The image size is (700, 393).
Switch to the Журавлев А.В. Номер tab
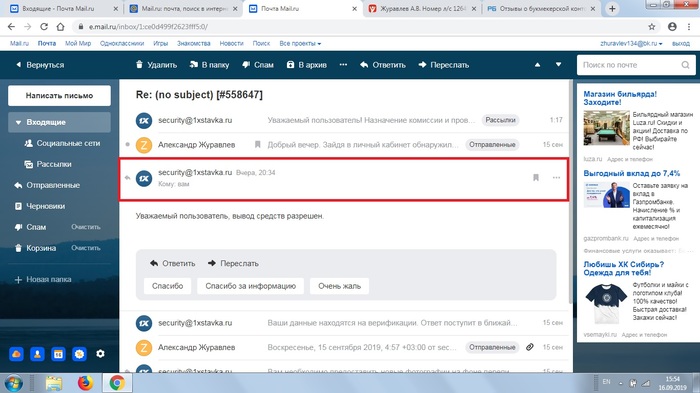(422, 8)
